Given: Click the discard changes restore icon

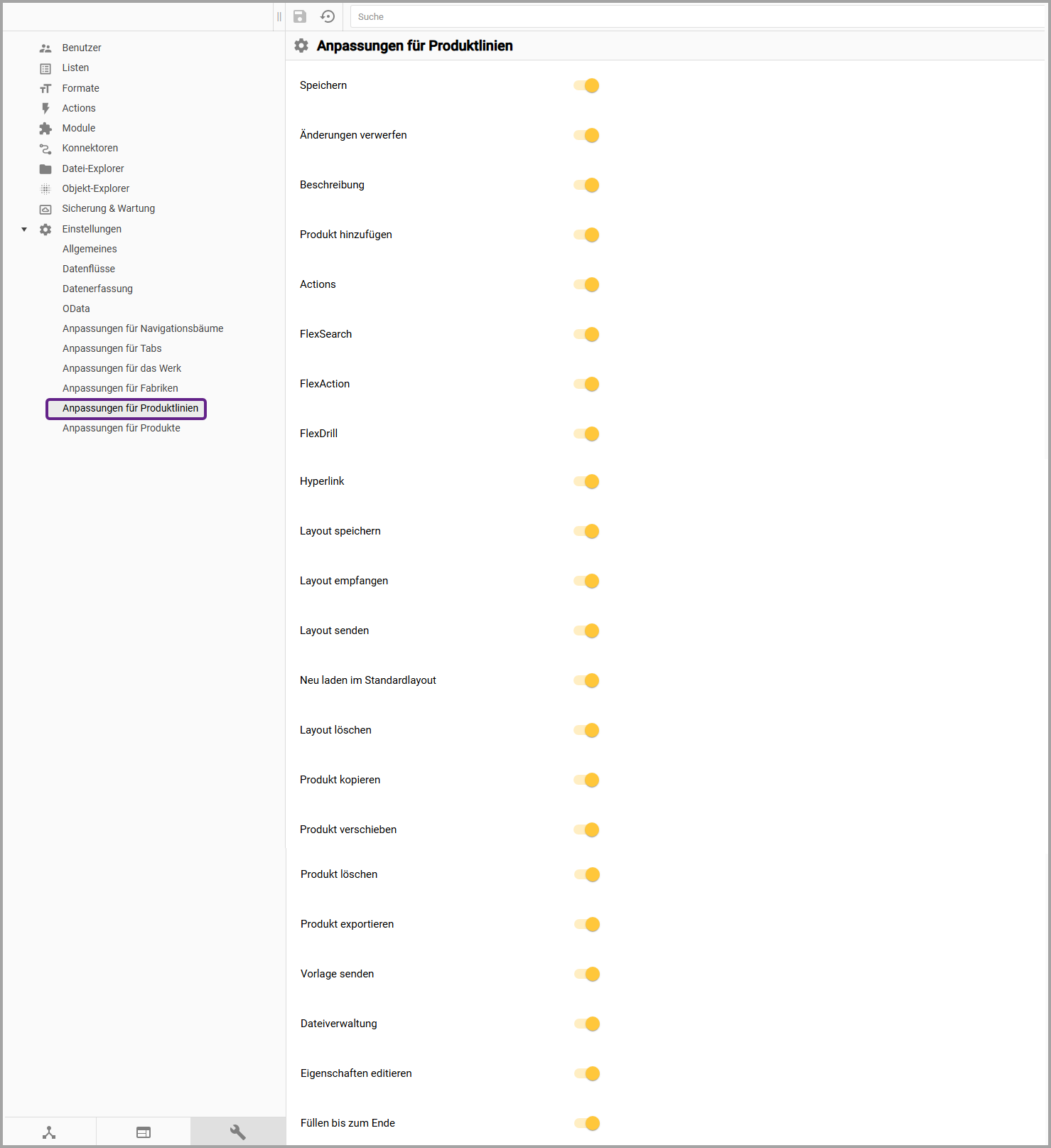Looking at the screenshot, I should point(328,16).
